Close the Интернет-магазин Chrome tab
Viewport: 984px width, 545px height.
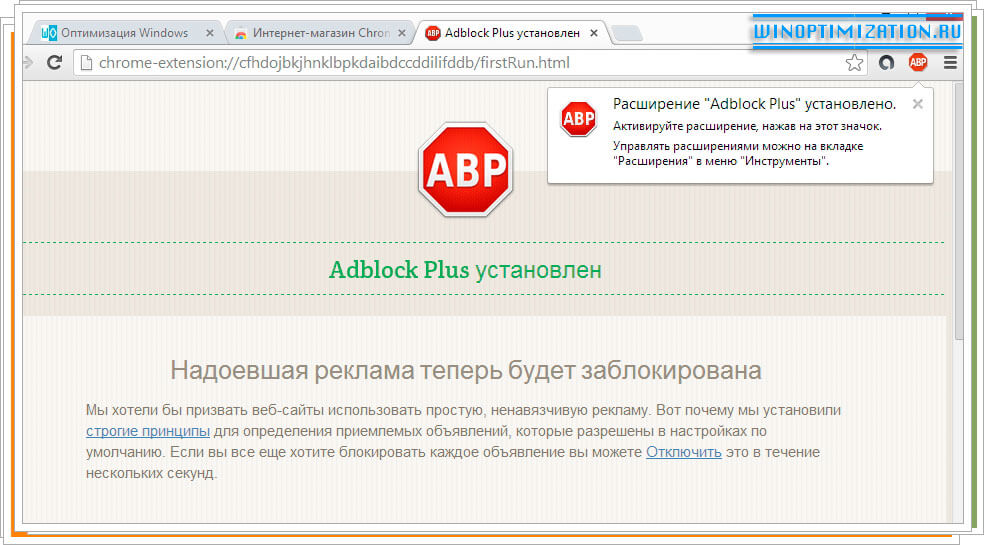(401, 33)
